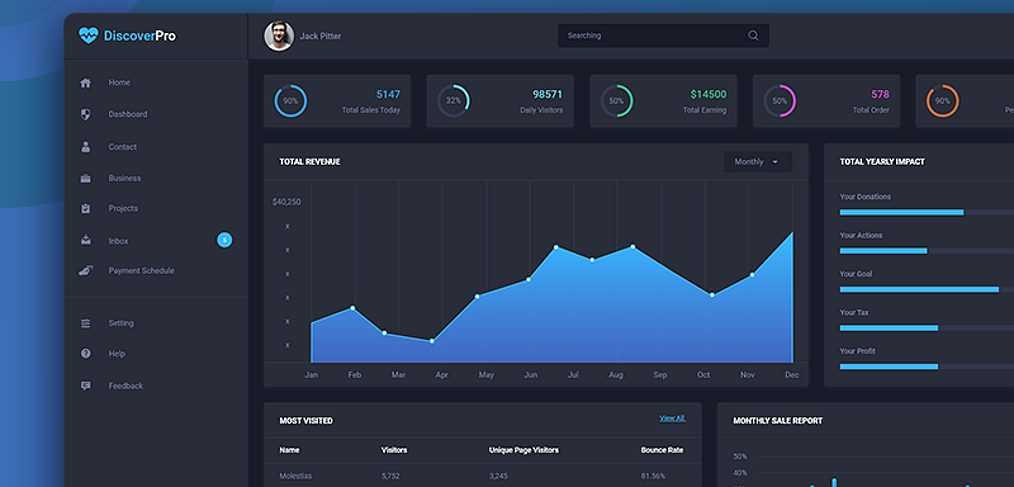Click the 578 Total Order value

click(x=880, y=94)
